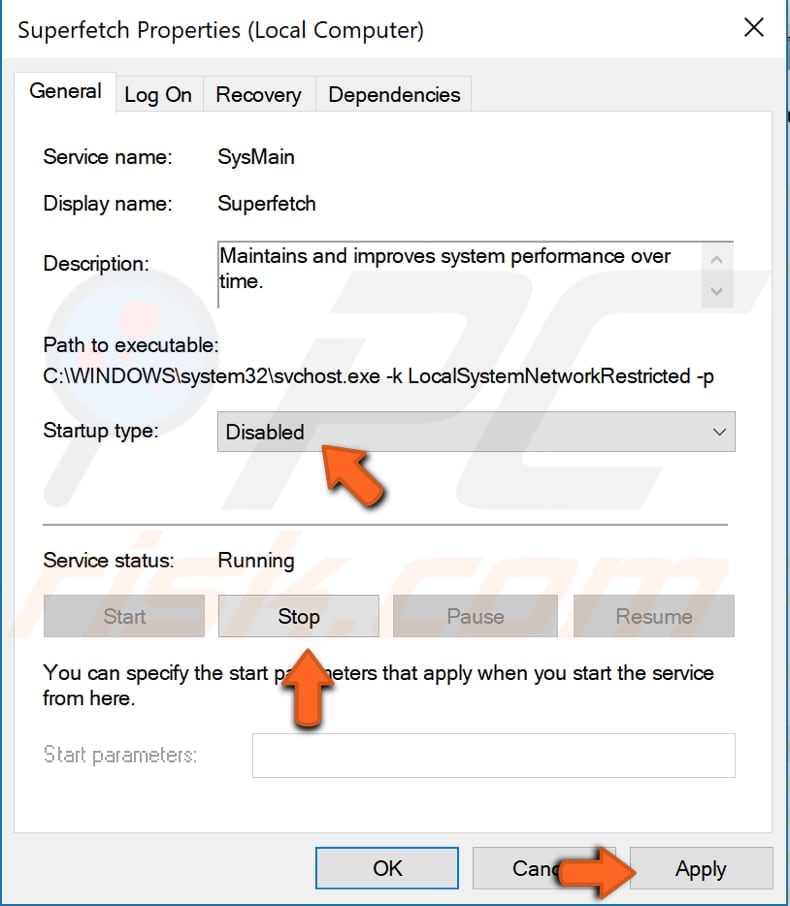View the Dependencies tab

393,94
